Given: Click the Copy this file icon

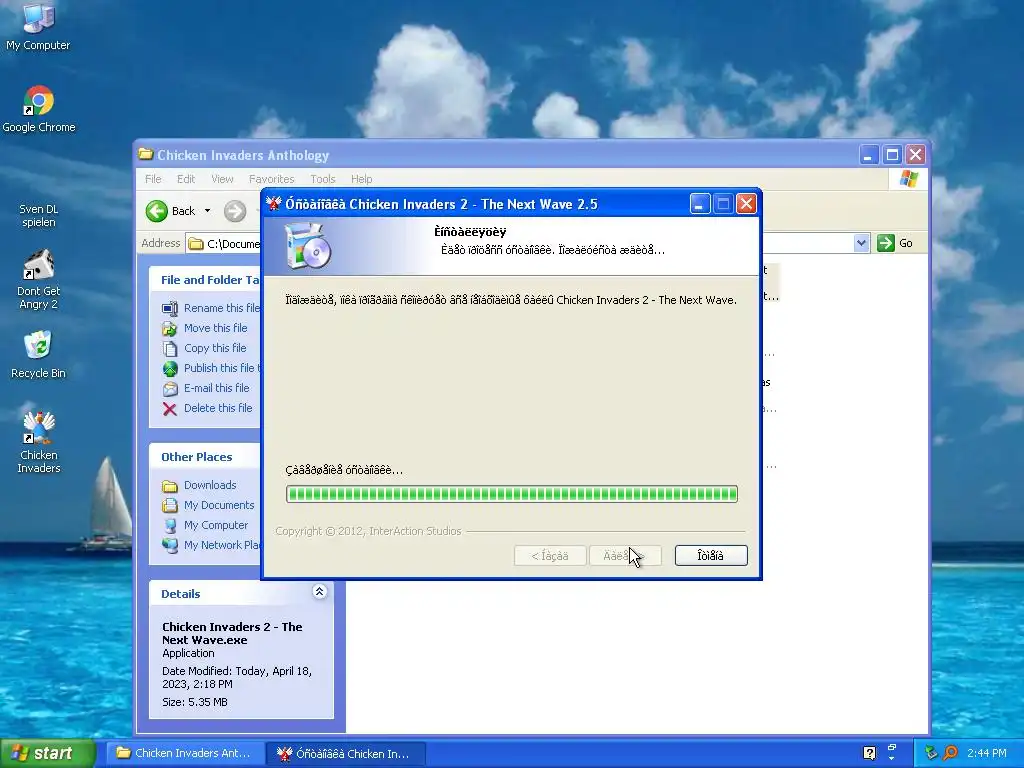Looking at the screenshot, I should (x=170, y=349).
